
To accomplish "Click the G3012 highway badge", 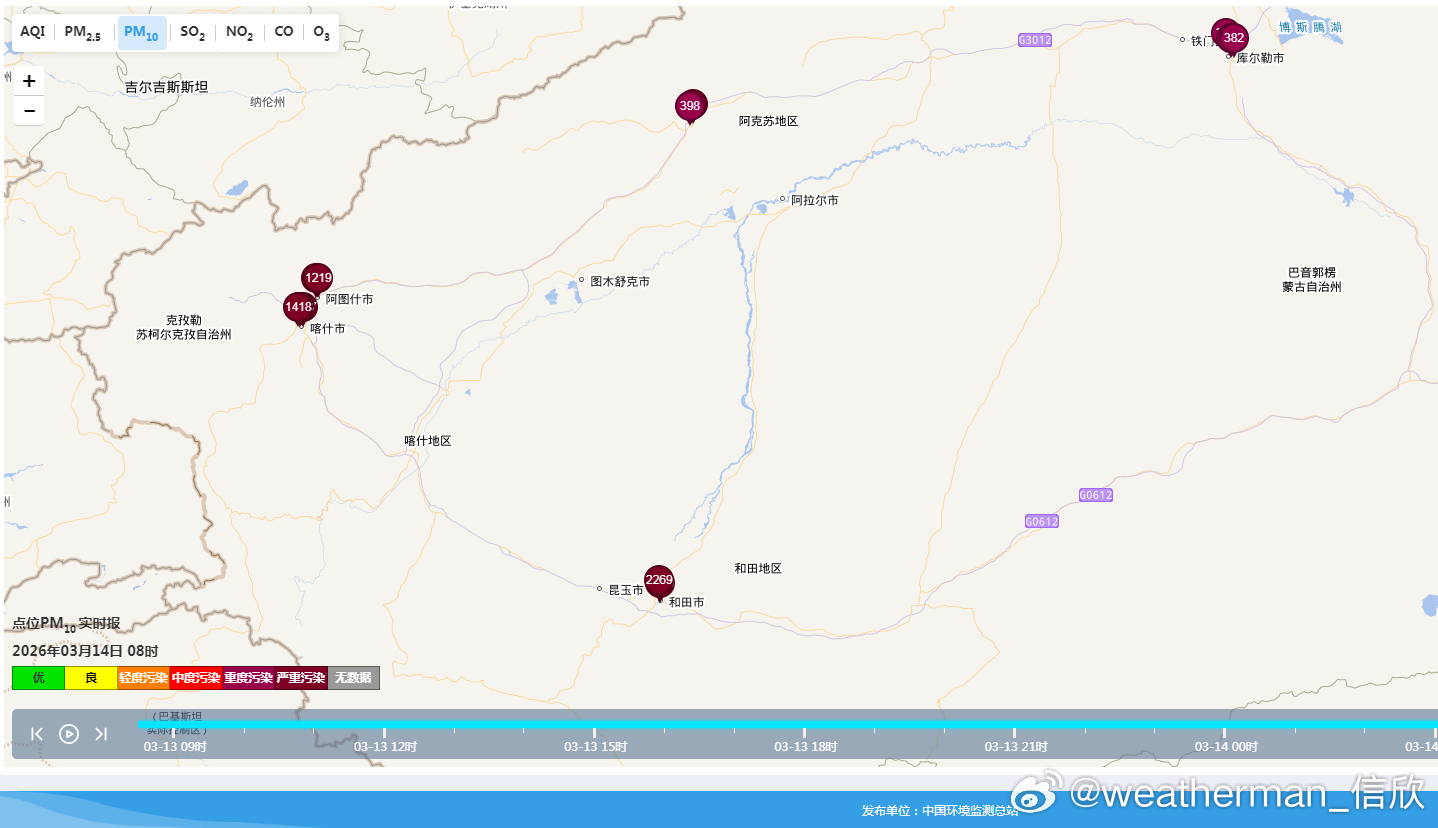I will click(x=1035, y=40).
